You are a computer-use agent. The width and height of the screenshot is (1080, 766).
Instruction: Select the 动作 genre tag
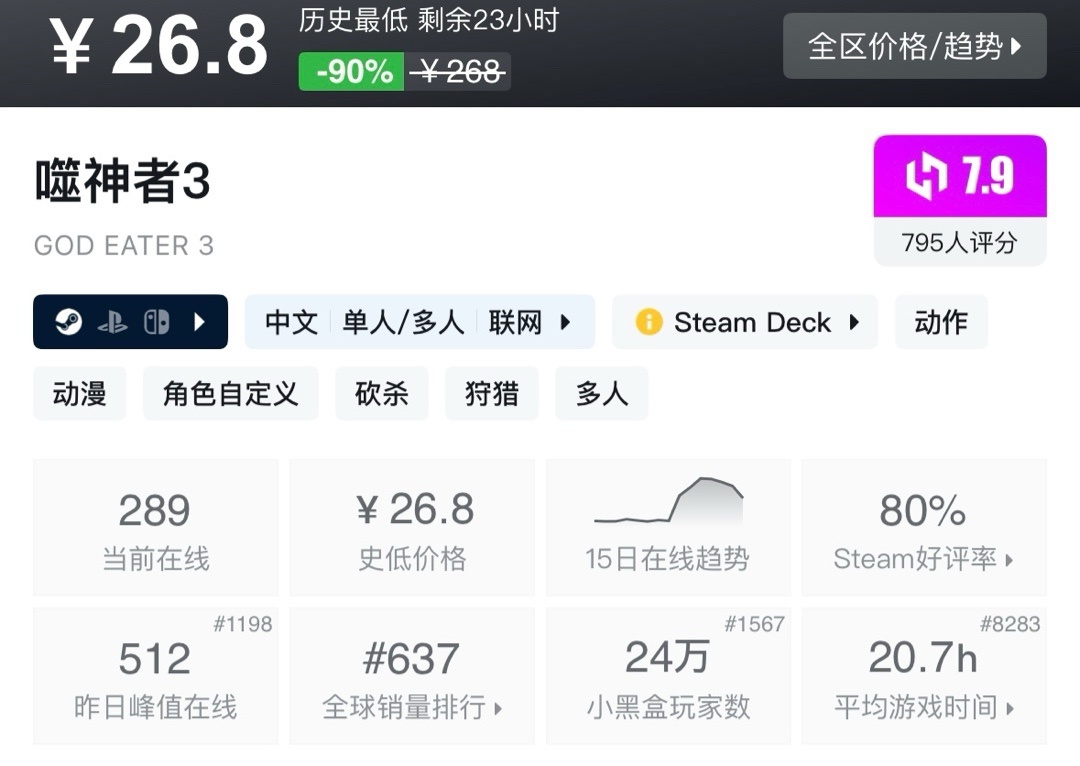[941, 322]
